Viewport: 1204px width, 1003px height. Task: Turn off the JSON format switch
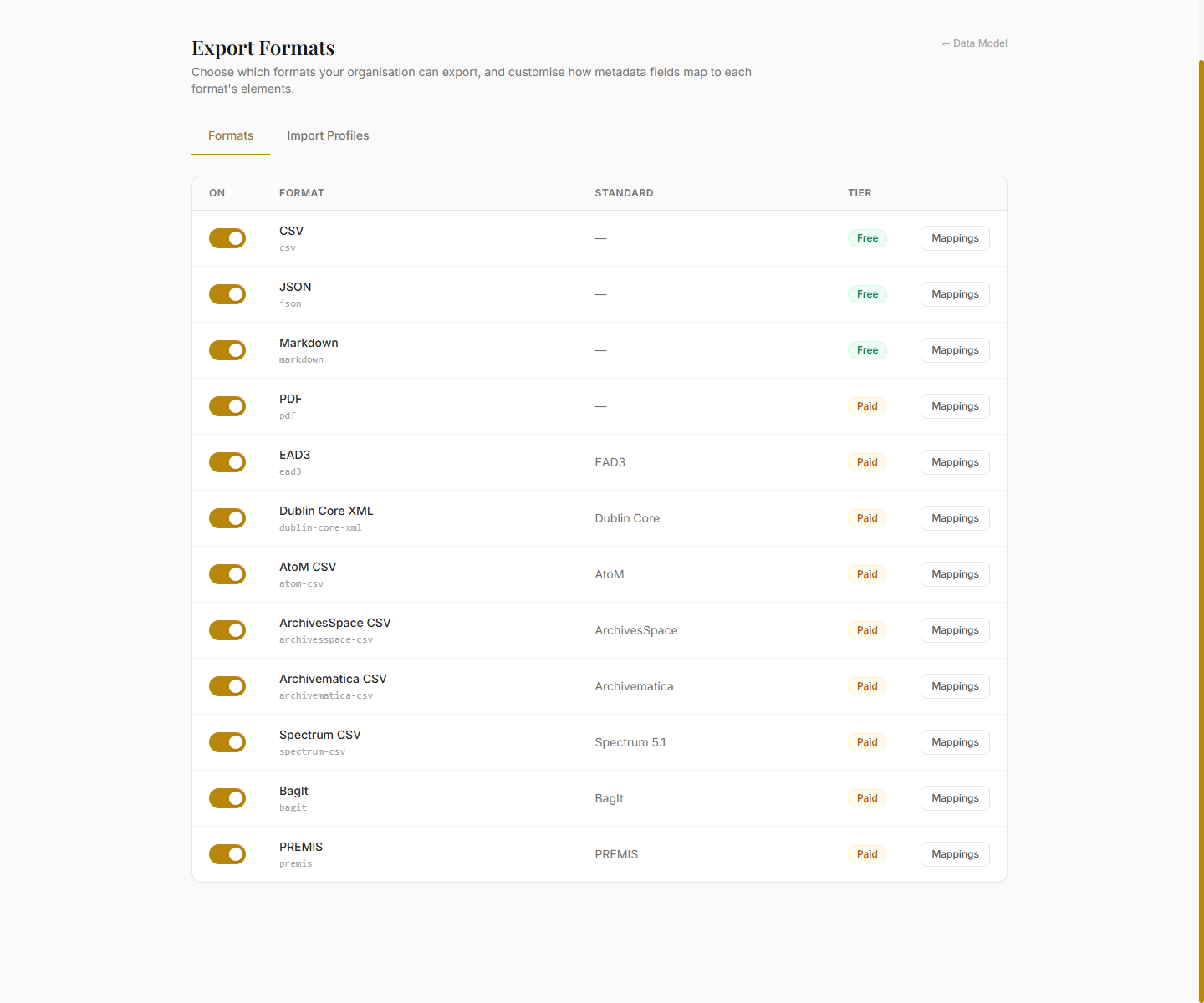point(227,294)
